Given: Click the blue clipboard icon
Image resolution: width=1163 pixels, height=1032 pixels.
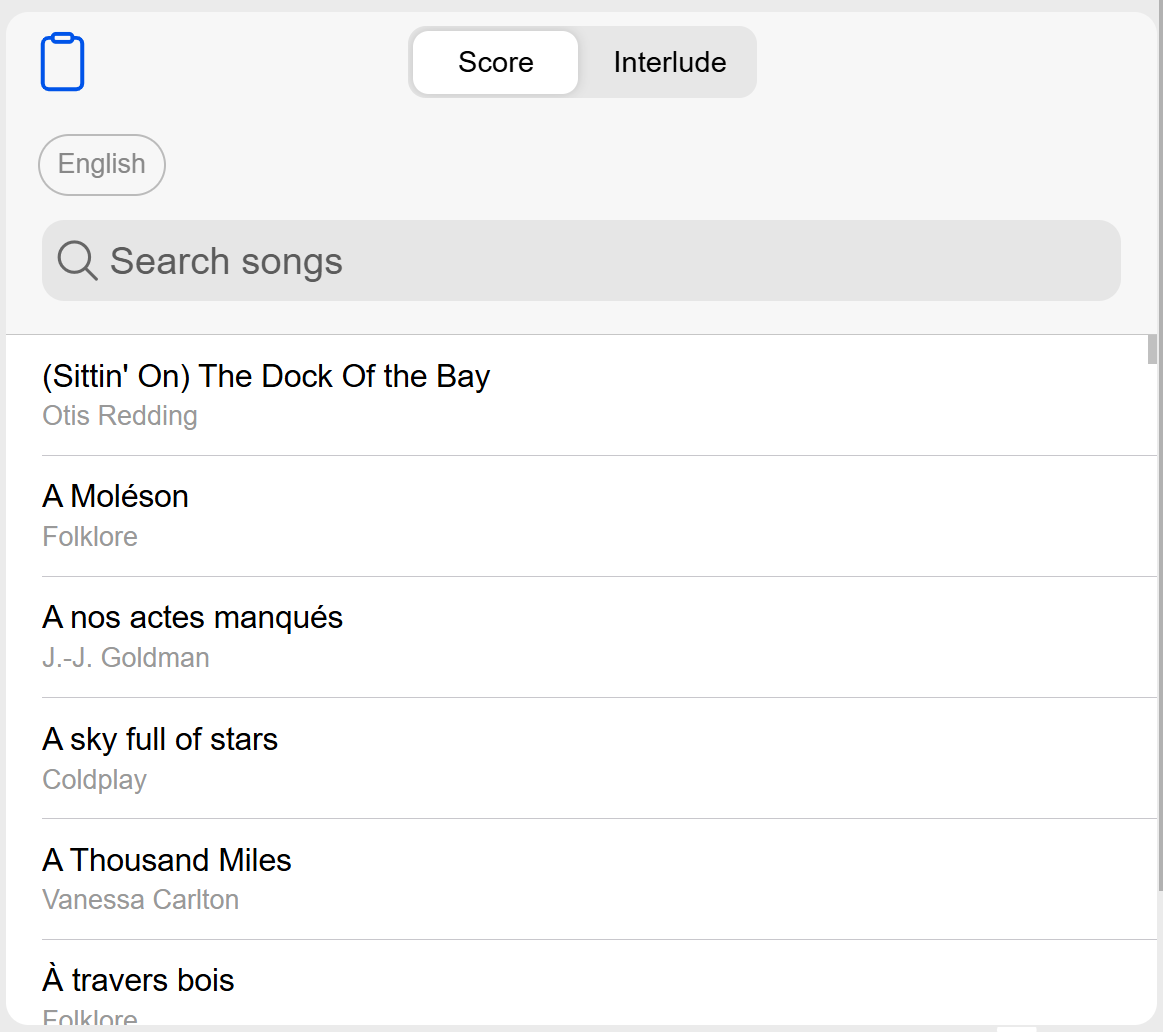Looking at the screenshot, I should (x=62, y=62).
